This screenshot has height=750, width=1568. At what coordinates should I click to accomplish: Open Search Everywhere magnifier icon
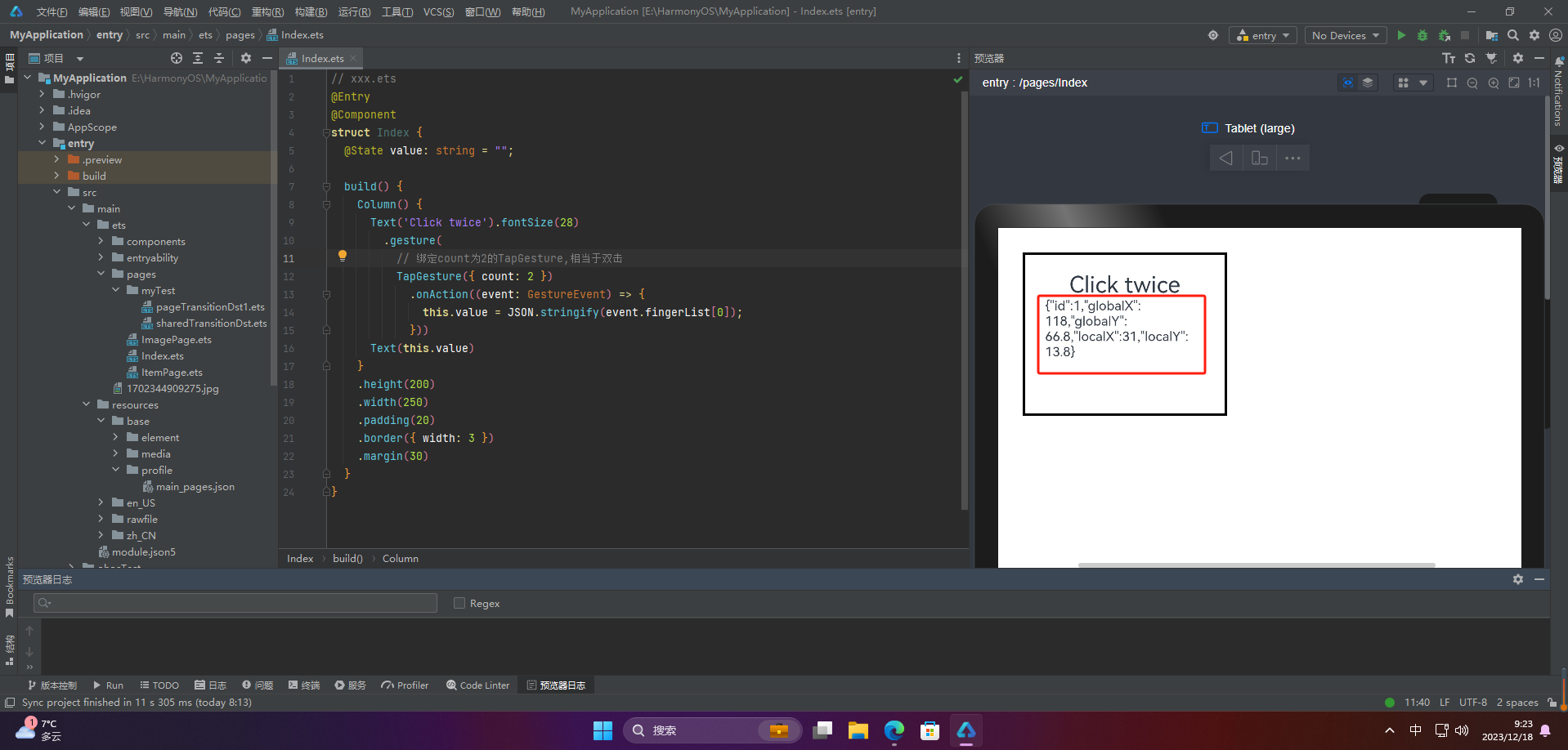point(1513,35)
